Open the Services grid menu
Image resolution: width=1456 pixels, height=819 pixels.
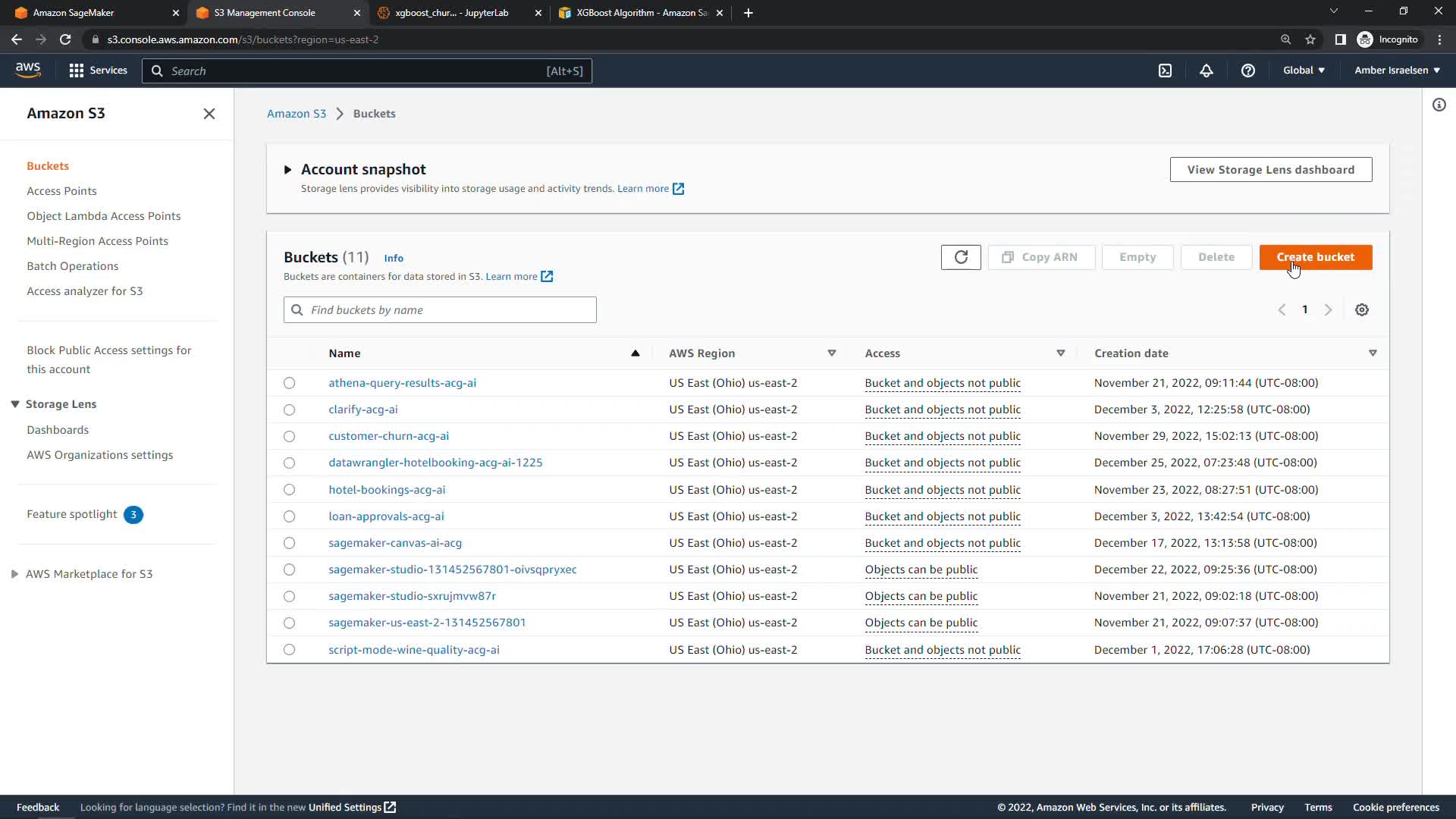[97, 71]
